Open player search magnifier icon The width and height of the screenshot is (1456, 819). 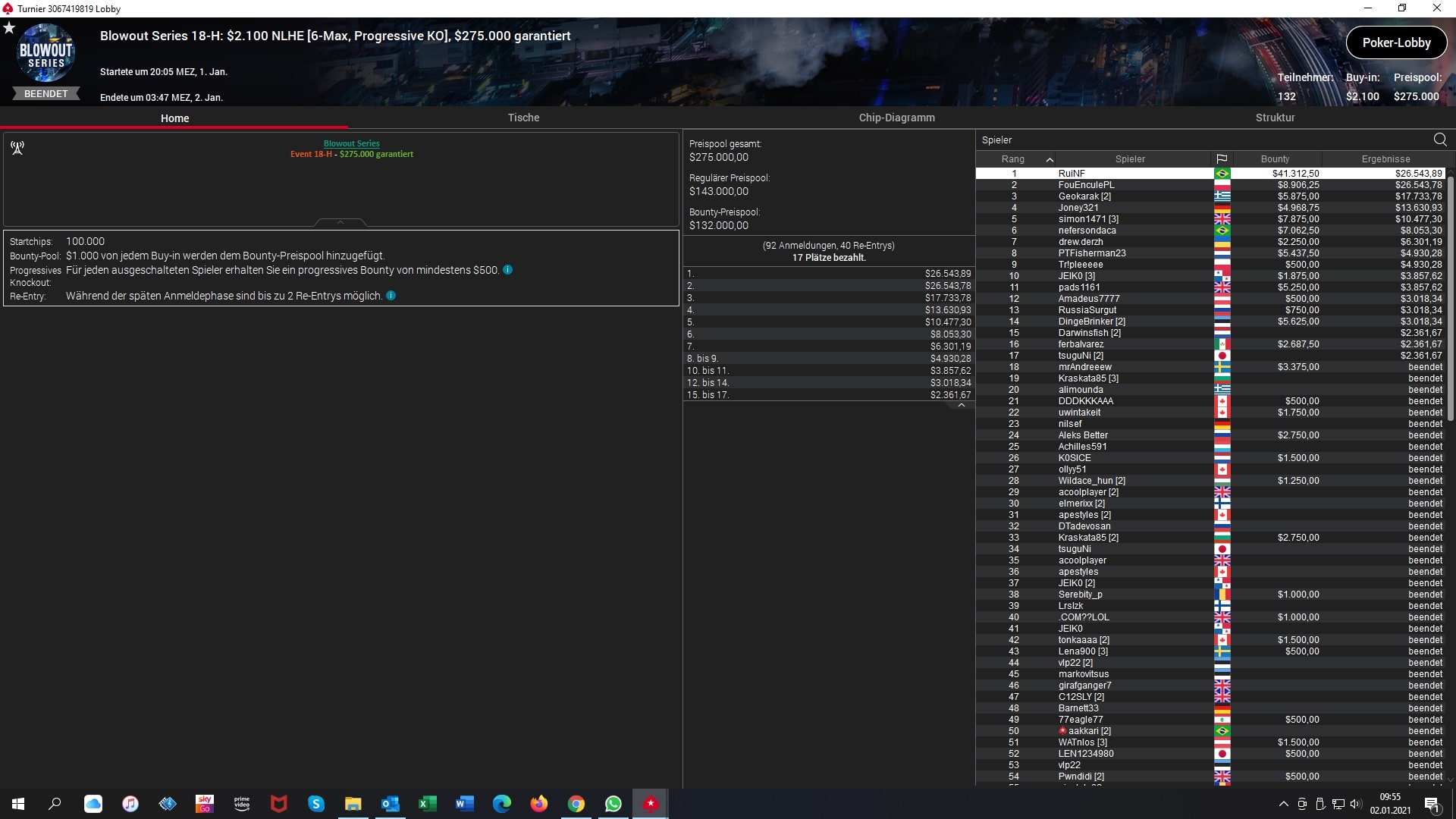click(x=1439, y=140)
